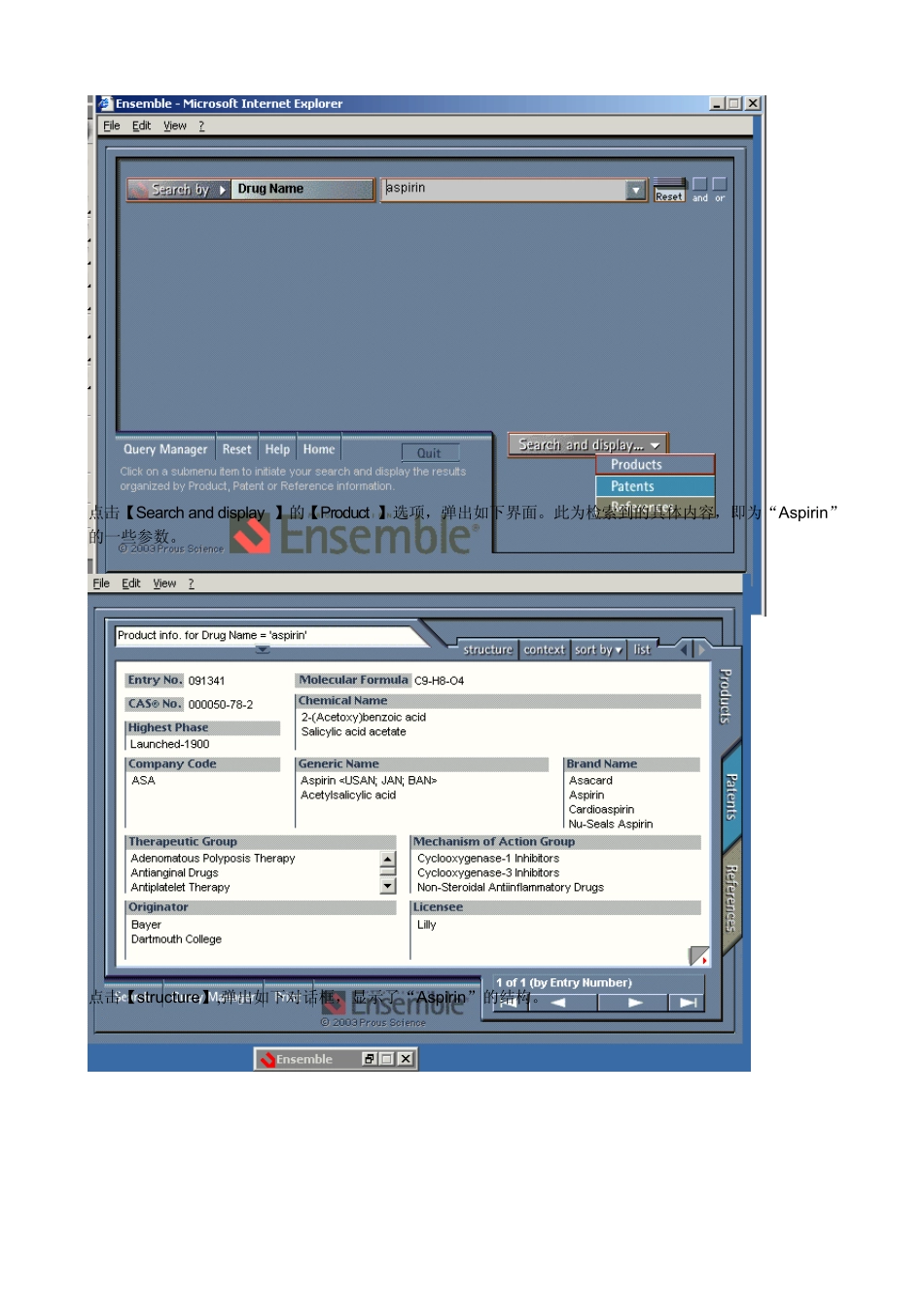Go to next record arrow
Viewport: 924px width, 1308px height.
point(633,1003)
